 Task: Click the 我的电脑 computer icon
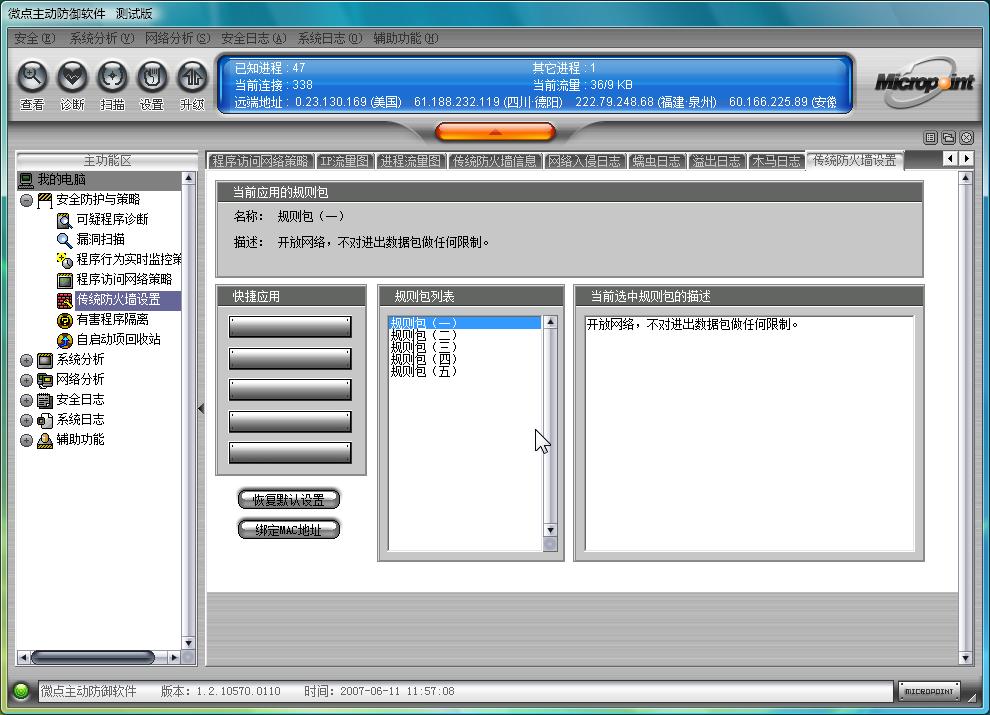tap(26, 180)
